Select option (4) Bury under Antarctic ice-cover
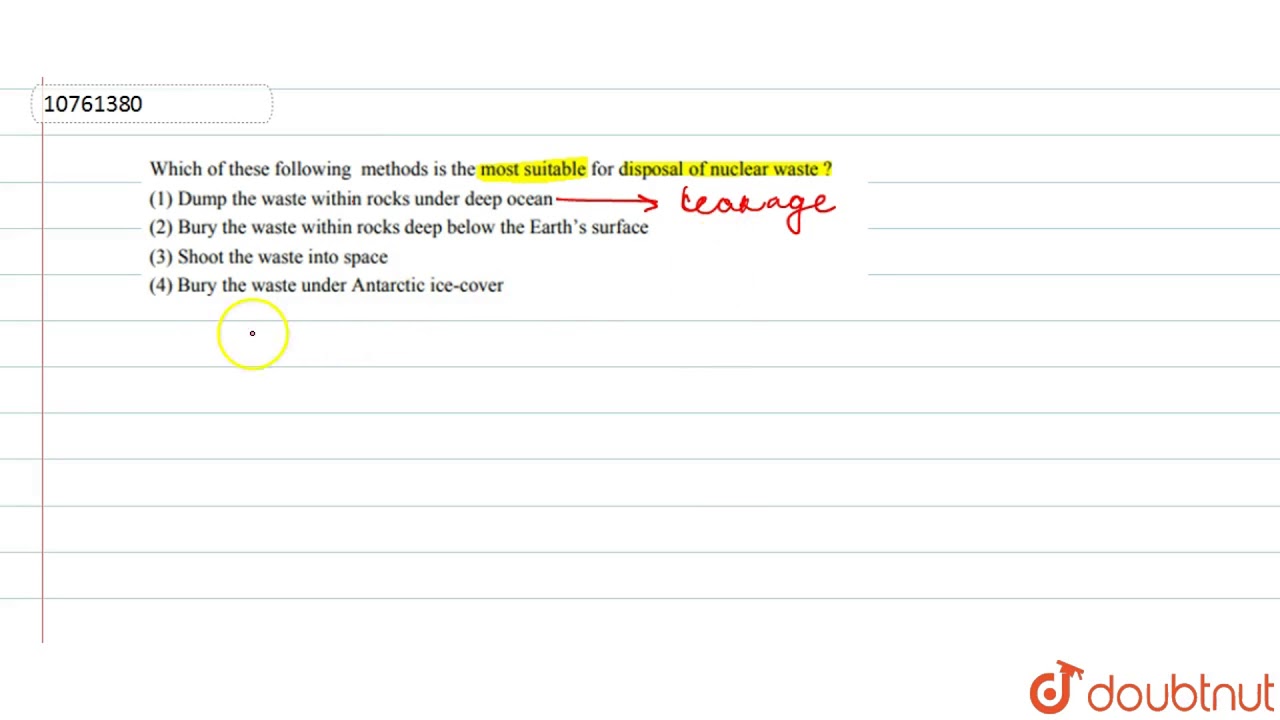 [x=326, y=285]
